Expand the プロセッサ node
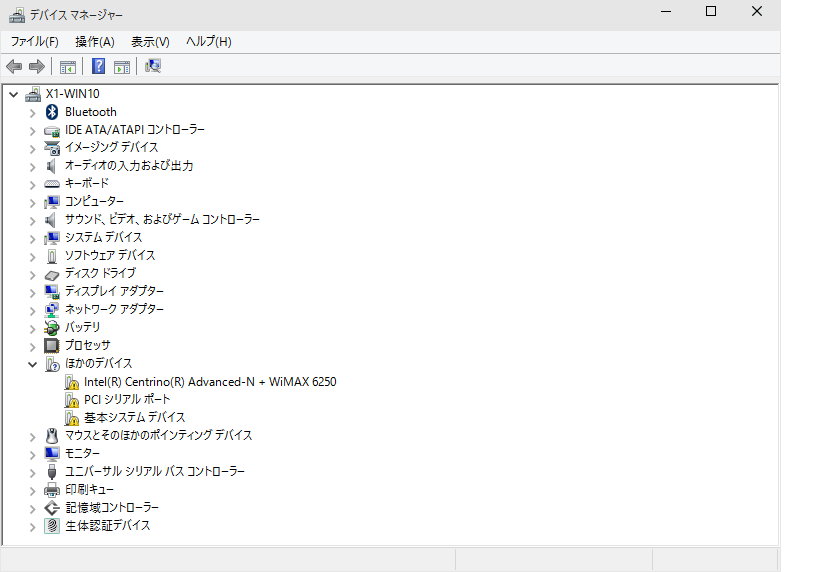 coord(32,346)
